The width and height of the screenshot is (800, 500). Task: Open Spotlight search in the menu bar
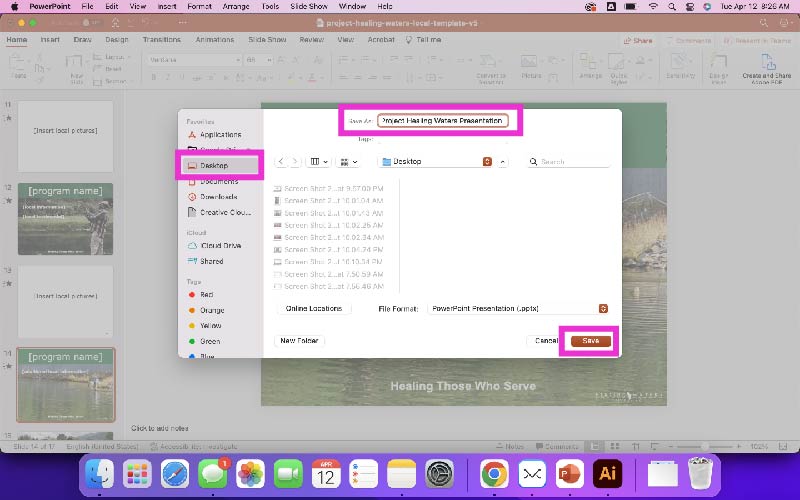[x=671, y=7]
